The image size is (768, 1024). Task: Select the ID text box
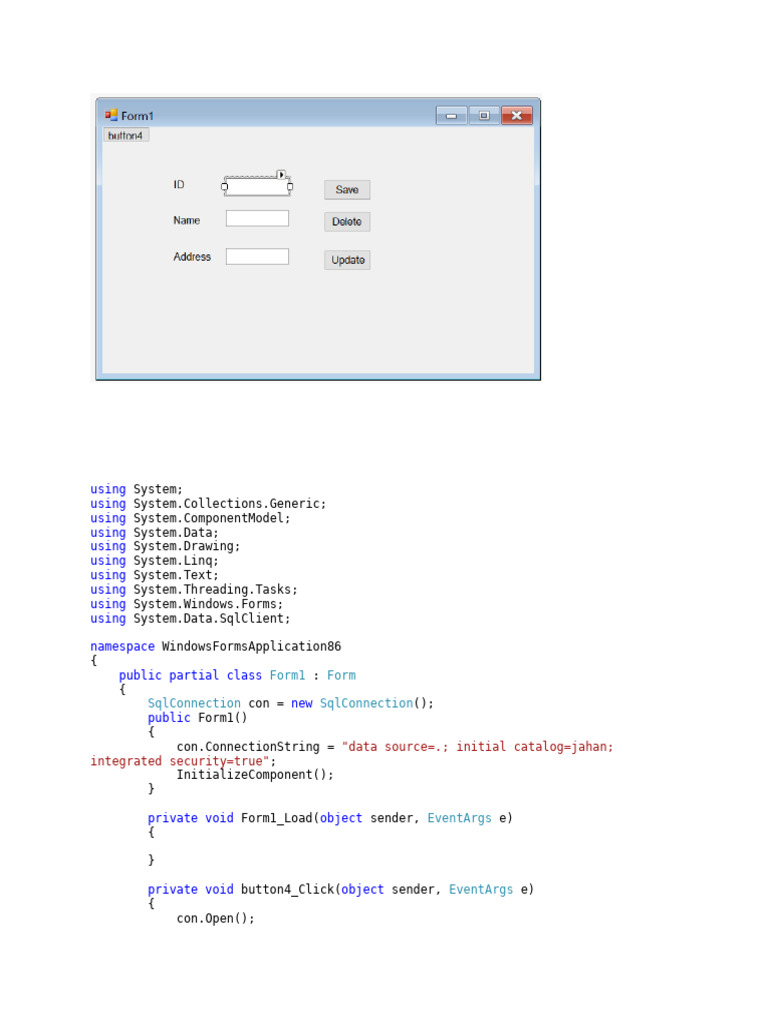click(257, 187)
